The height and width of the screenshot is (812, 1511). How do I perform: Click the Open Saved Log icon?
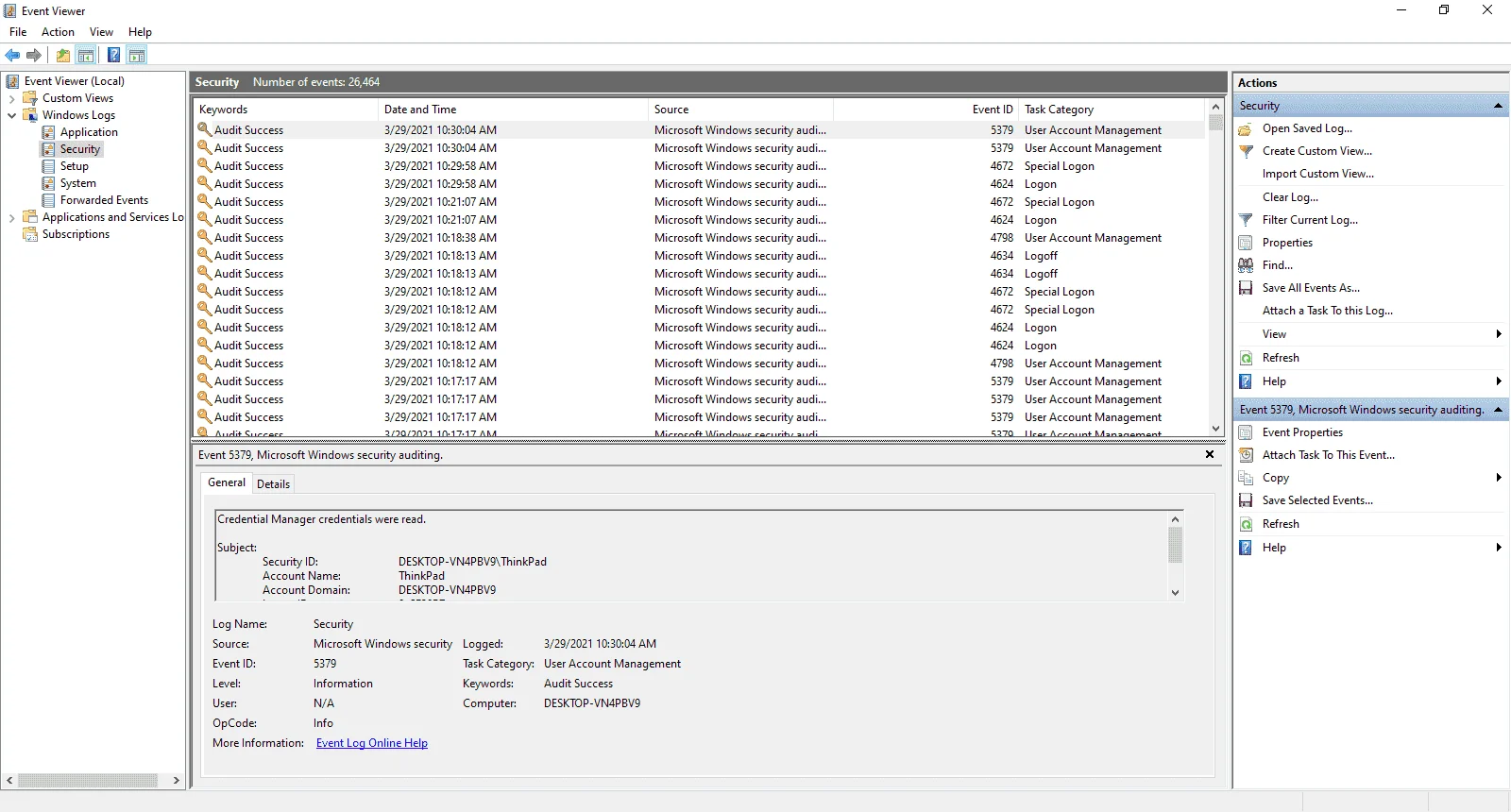pyautogui.click(x=1246, y=128)
